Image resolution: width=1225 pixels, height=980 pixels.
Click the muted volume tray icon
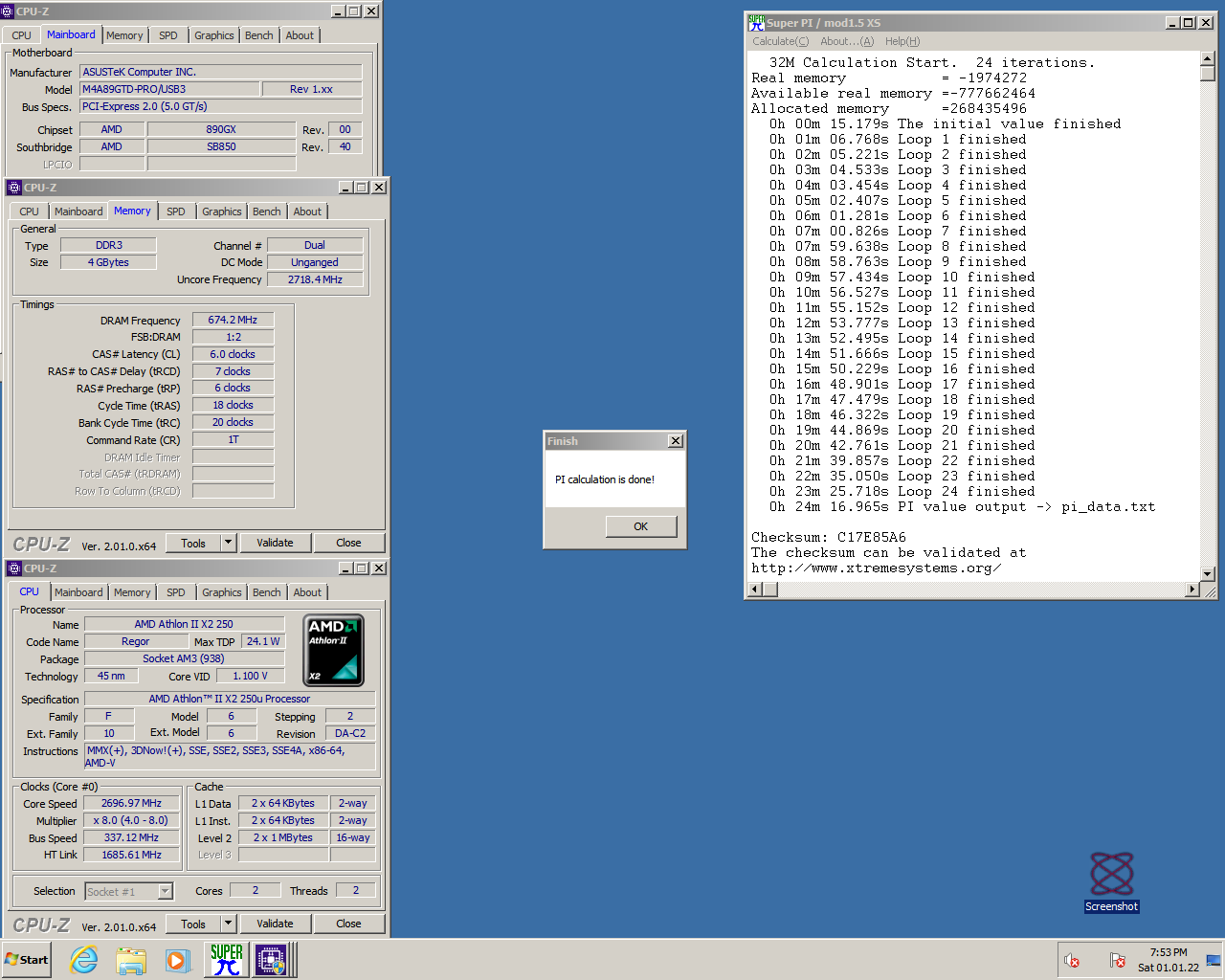pos(1072,960)
